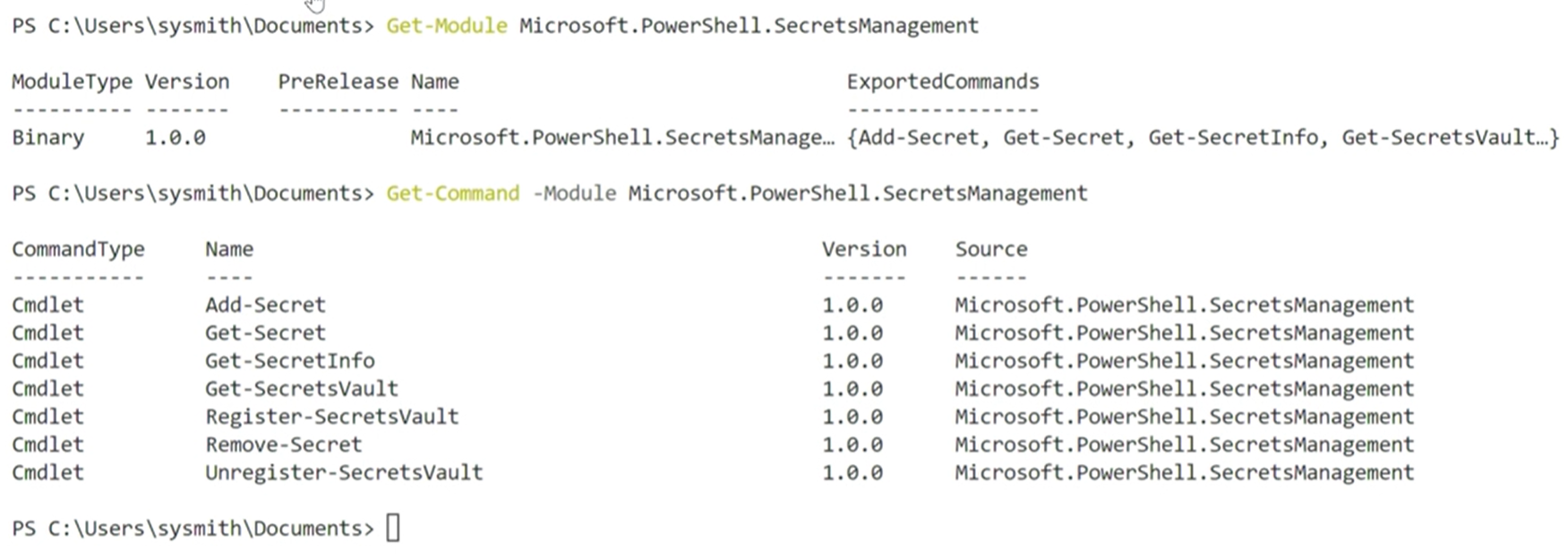The image size is (1568, 558).
Task: Click the Get-Module command text
Action: (447, 26)
